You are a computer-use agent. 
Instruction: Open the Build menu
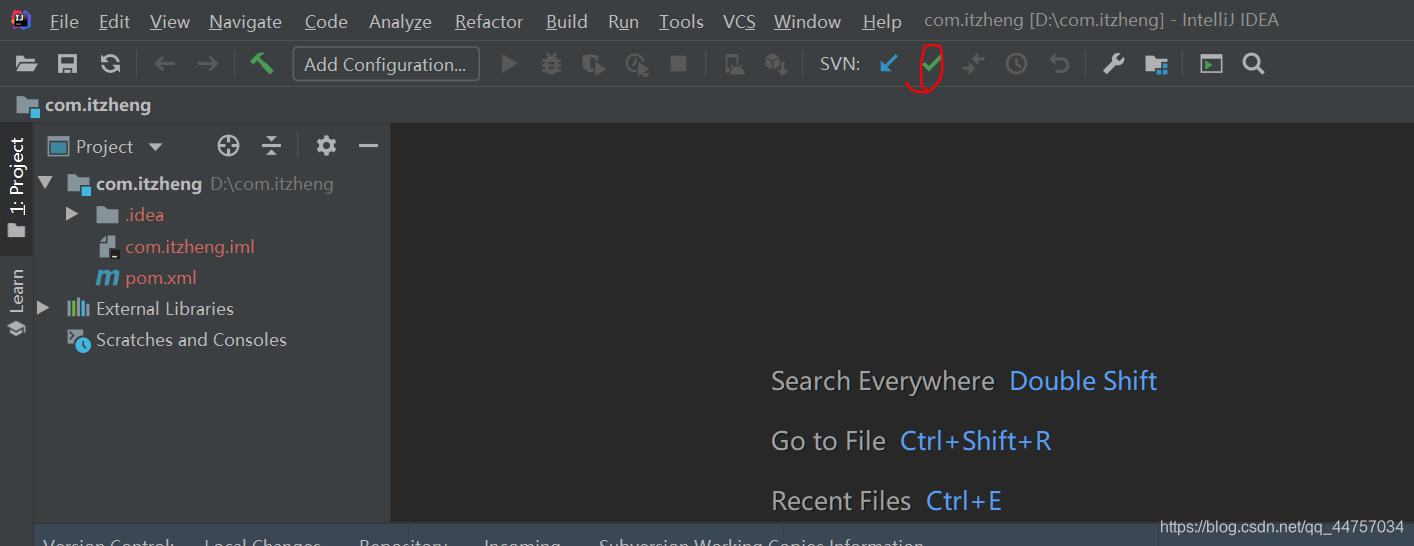coord(567,21)
